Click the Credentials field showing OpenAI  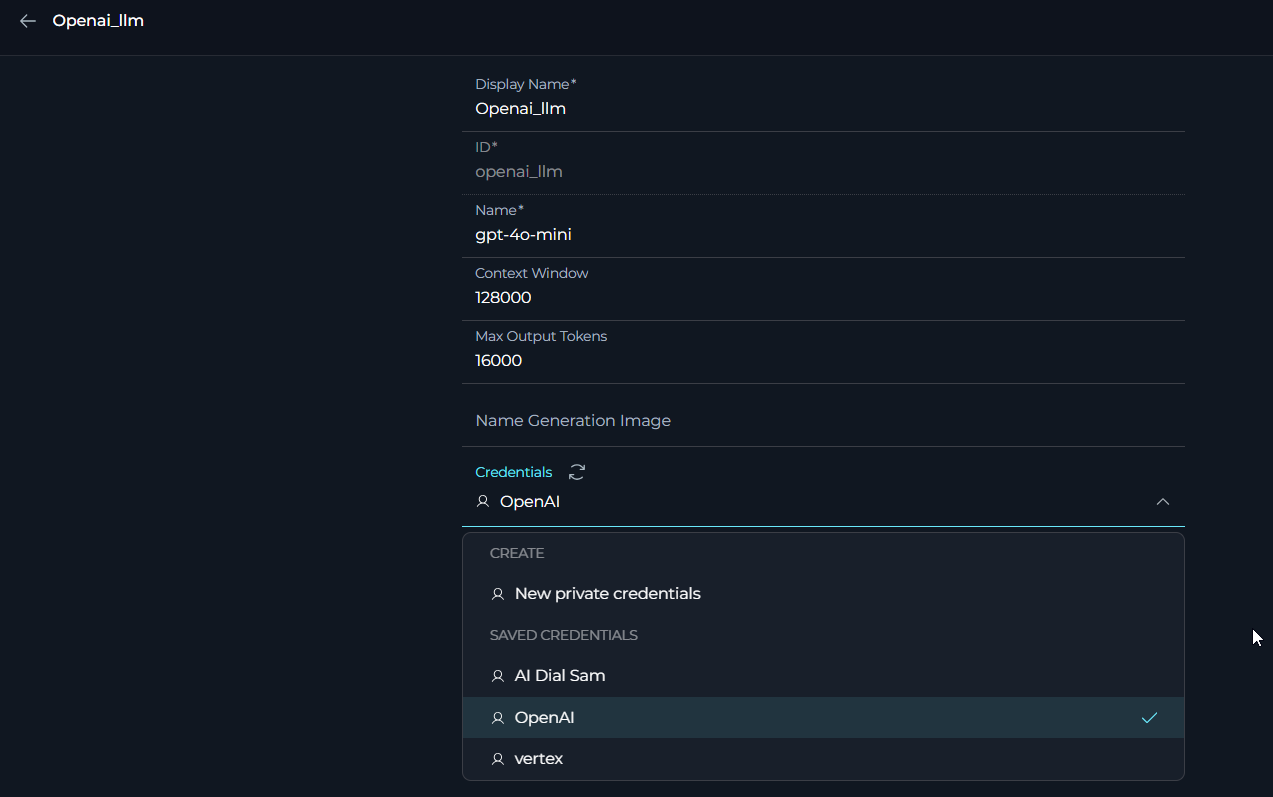pyautogui.click(x=800, y=502)
